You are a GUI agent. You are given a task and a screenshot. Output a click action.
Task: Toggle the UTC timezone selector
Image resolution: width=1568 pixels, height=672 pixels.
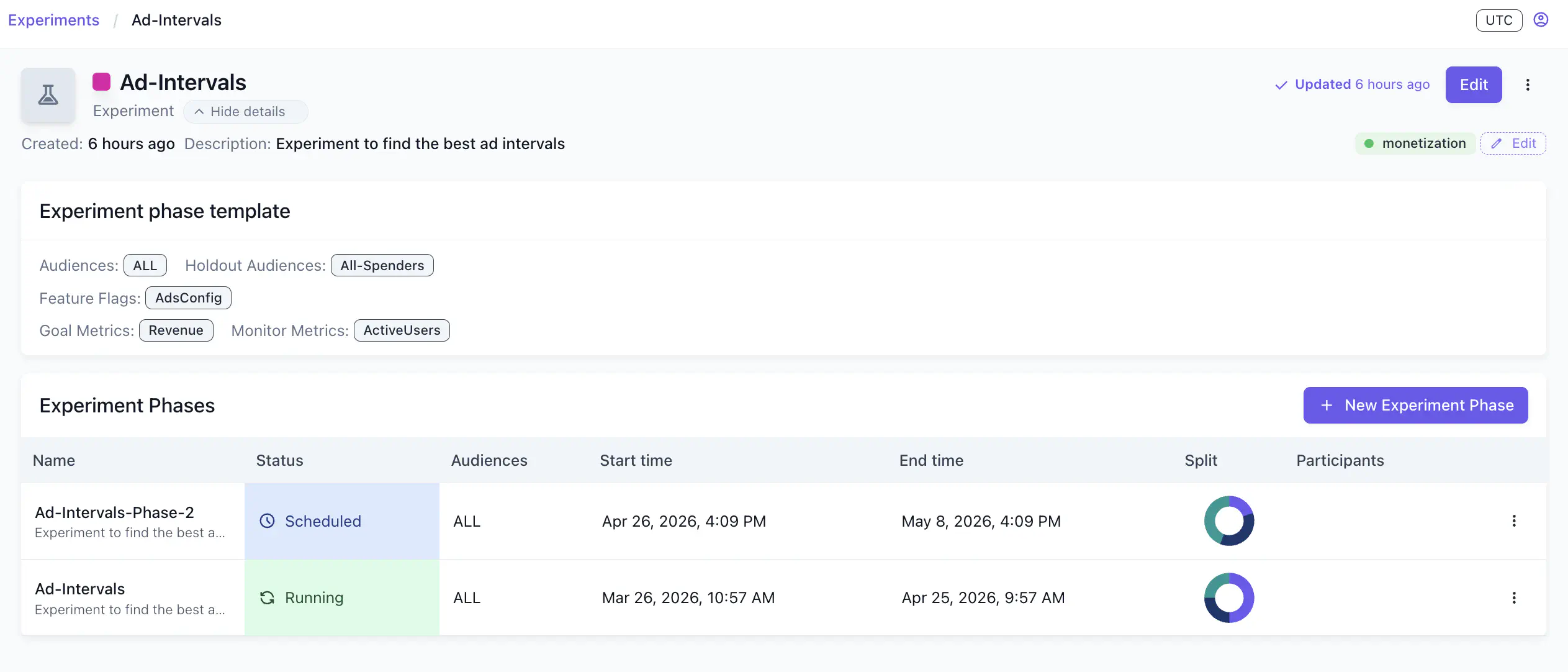(x=1498, y=20)
